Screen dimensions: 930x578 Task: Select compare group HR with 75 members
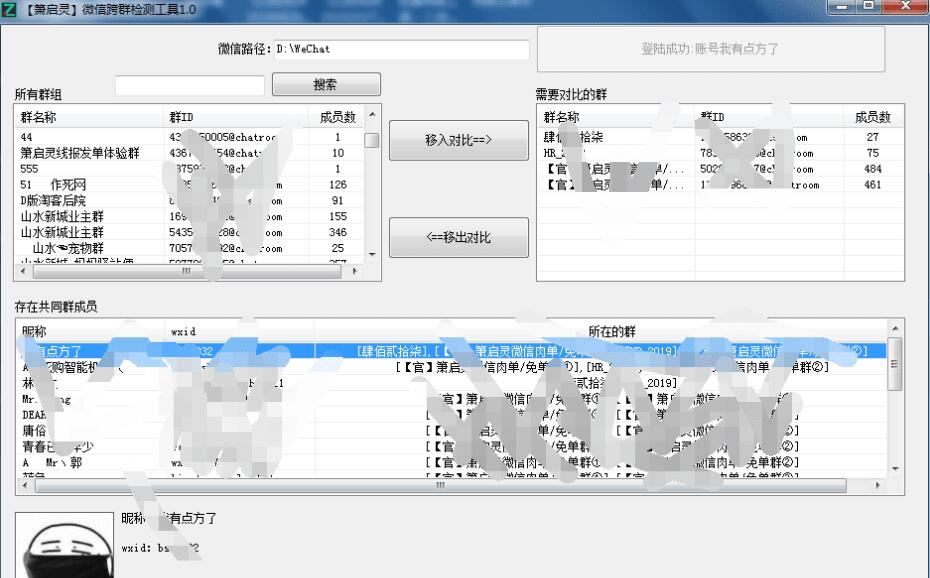pos(720,153)
